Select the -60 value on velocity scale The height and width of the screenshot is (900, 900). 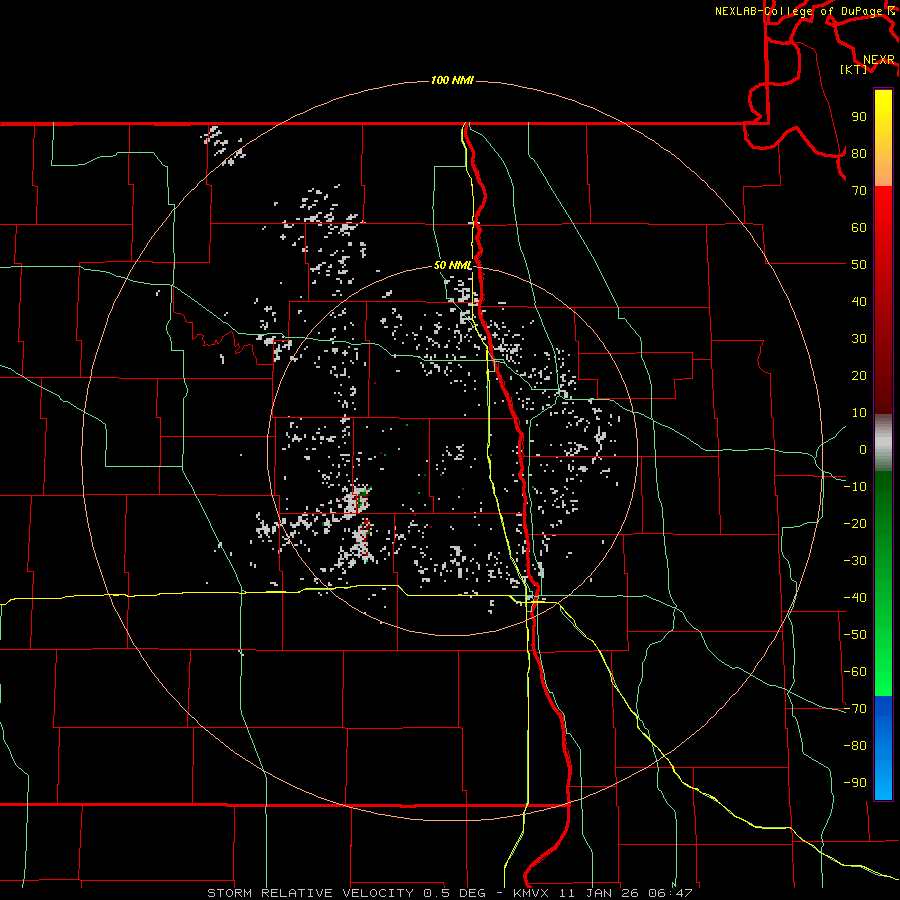pyautogui.click(x=855, y=672)
